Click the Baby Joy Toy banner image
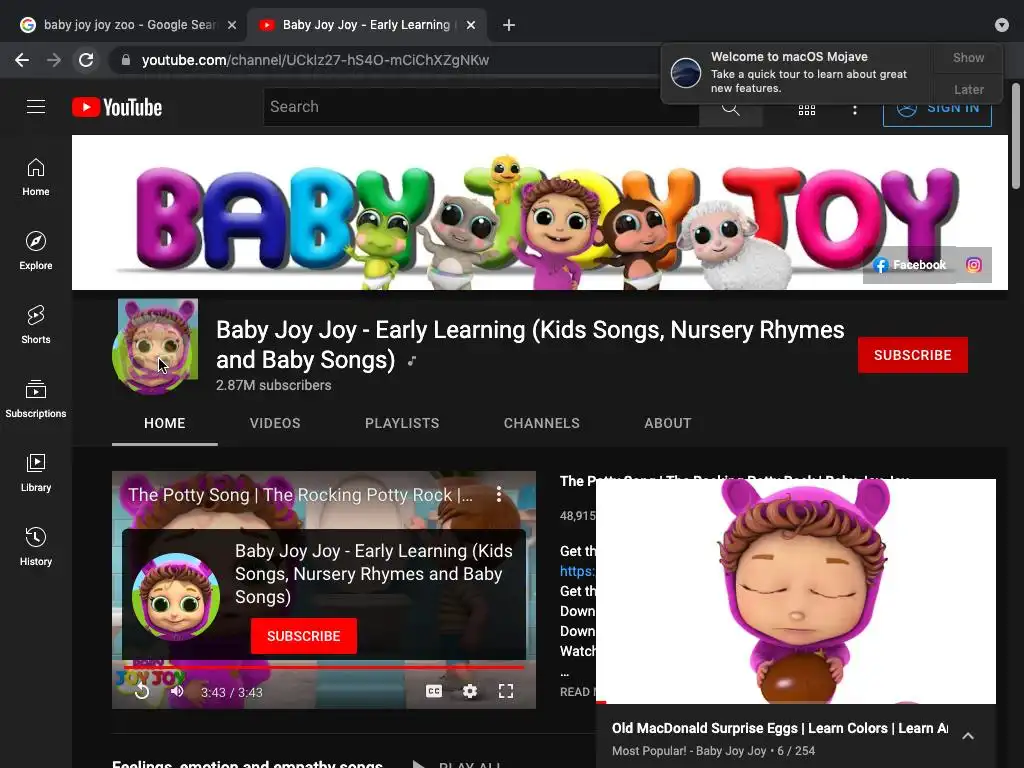This screenshot has width=1024, height=768. point(539,212)
